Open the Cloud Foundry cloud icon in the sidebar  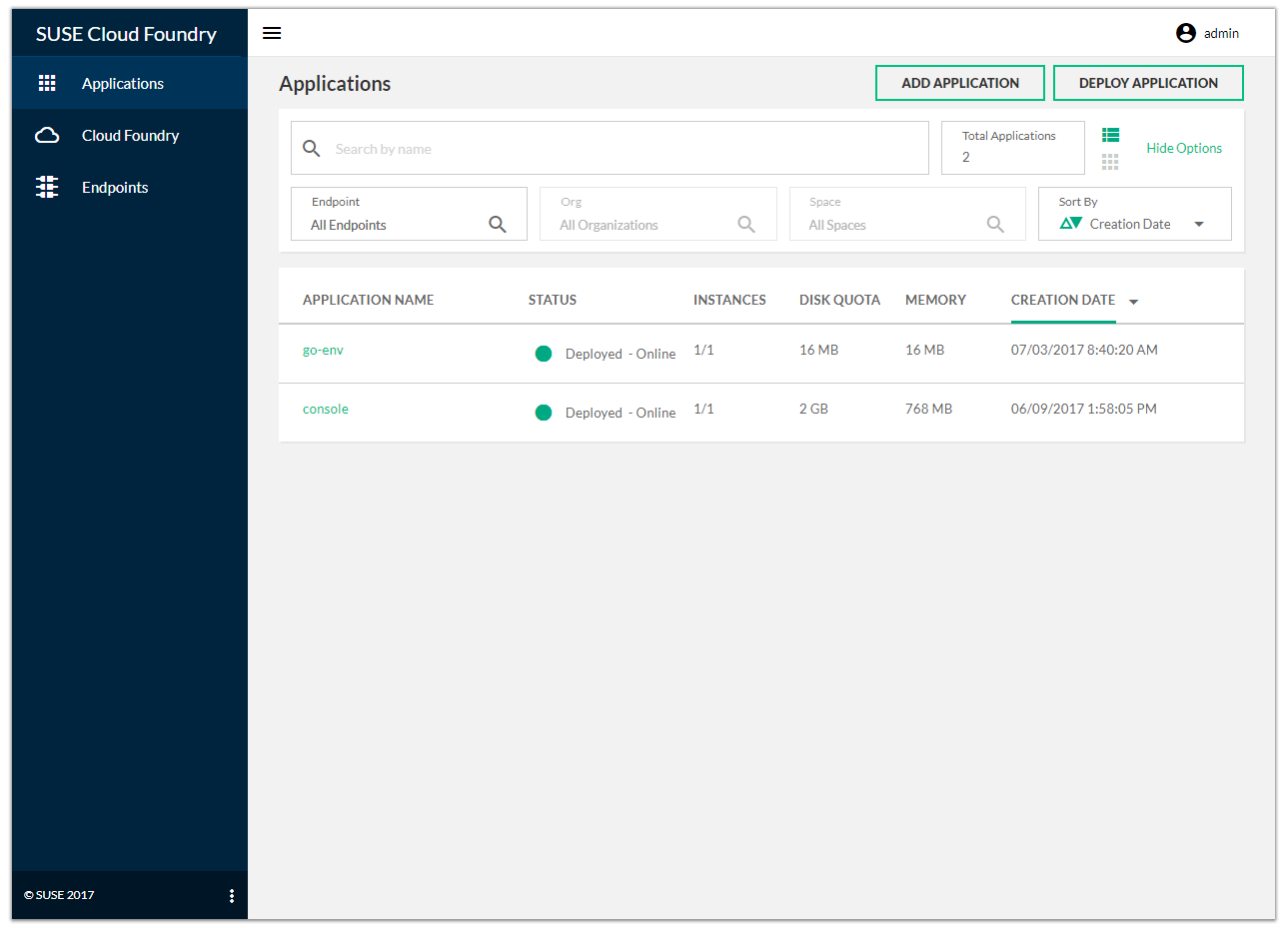pyautogui.click(x=47, y=135)
